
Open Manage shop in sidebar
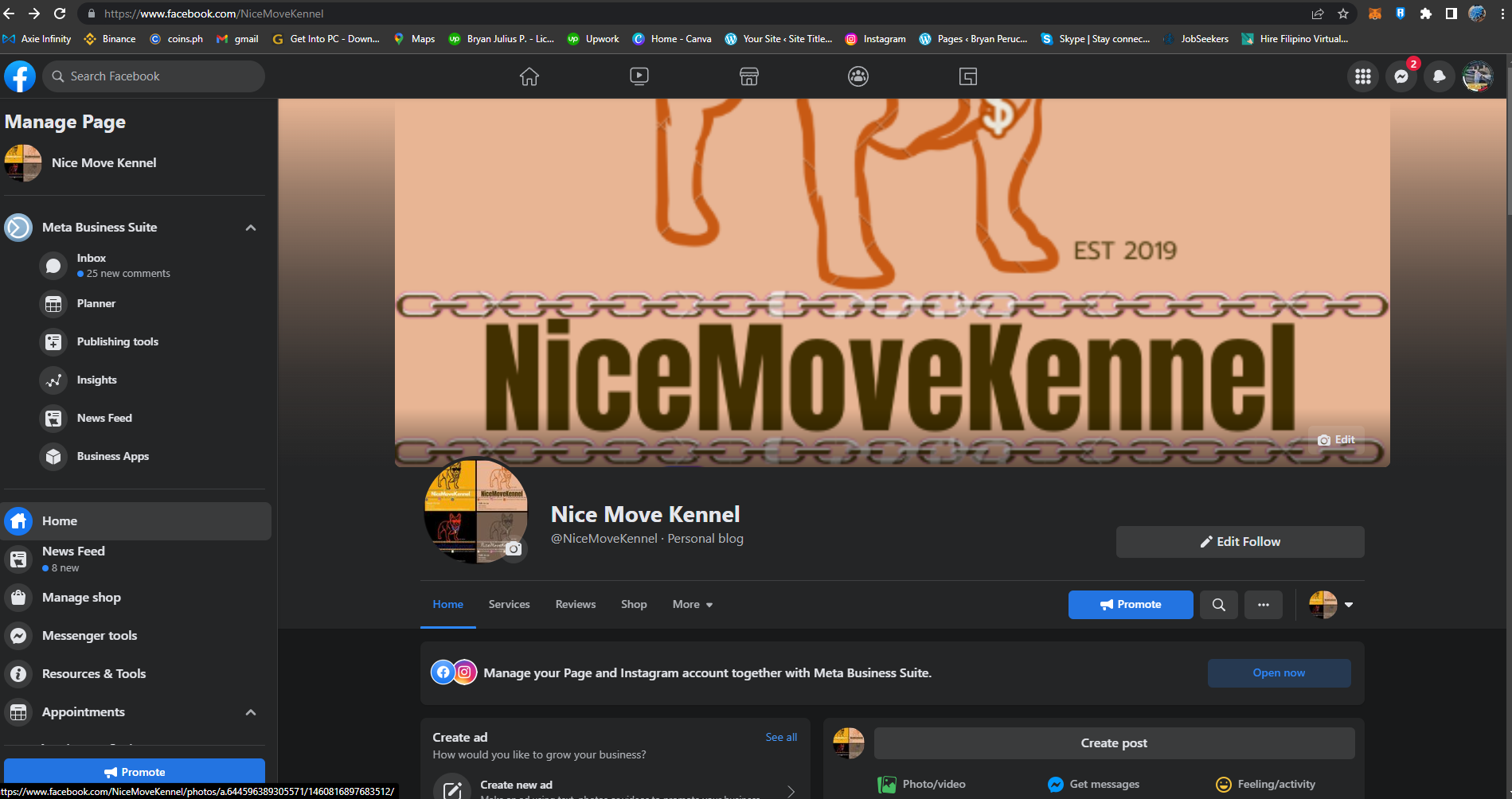point(135,598)
